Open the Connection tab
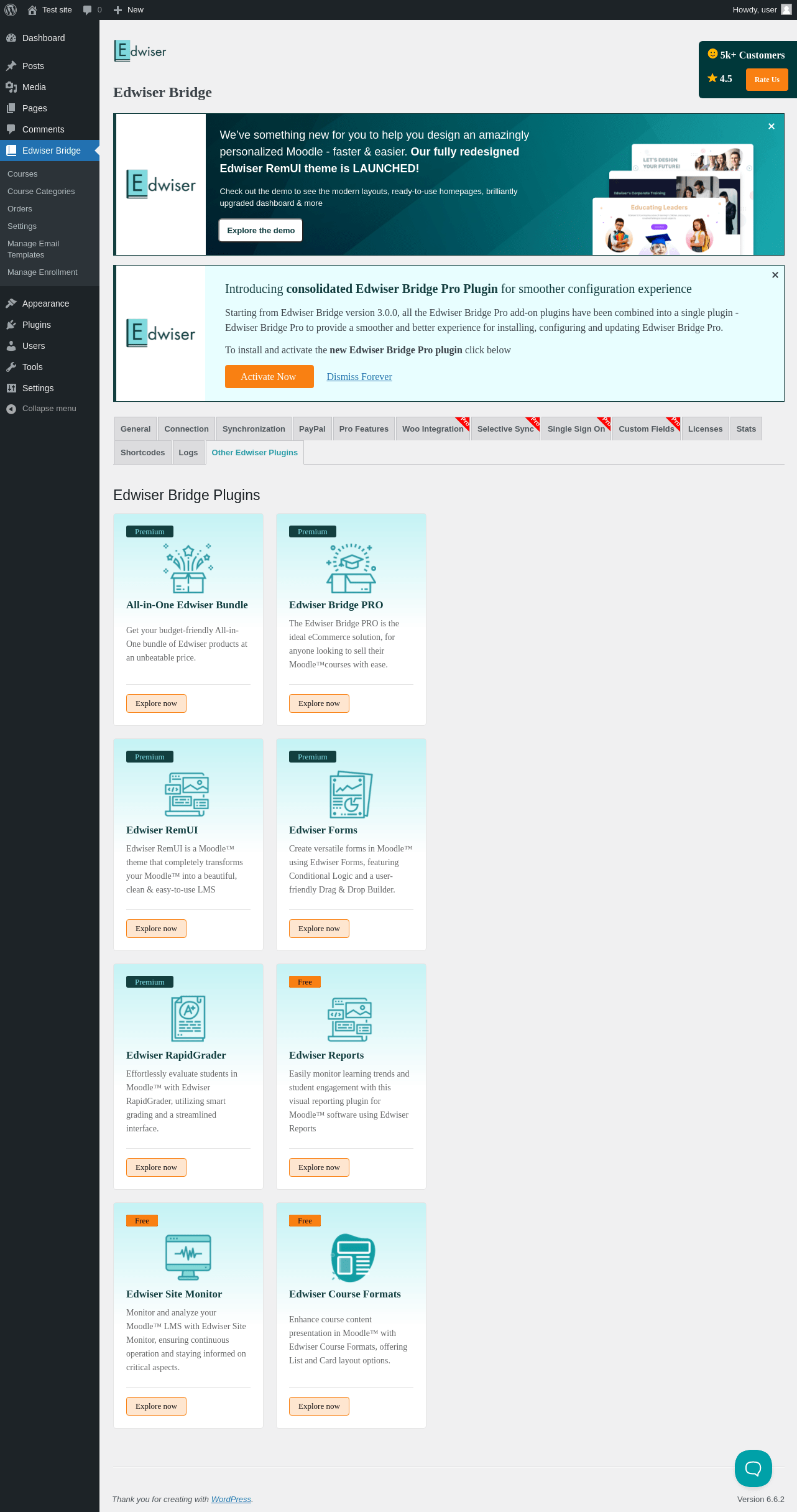This screenshot has height=1512, width=797. [187, 429]
